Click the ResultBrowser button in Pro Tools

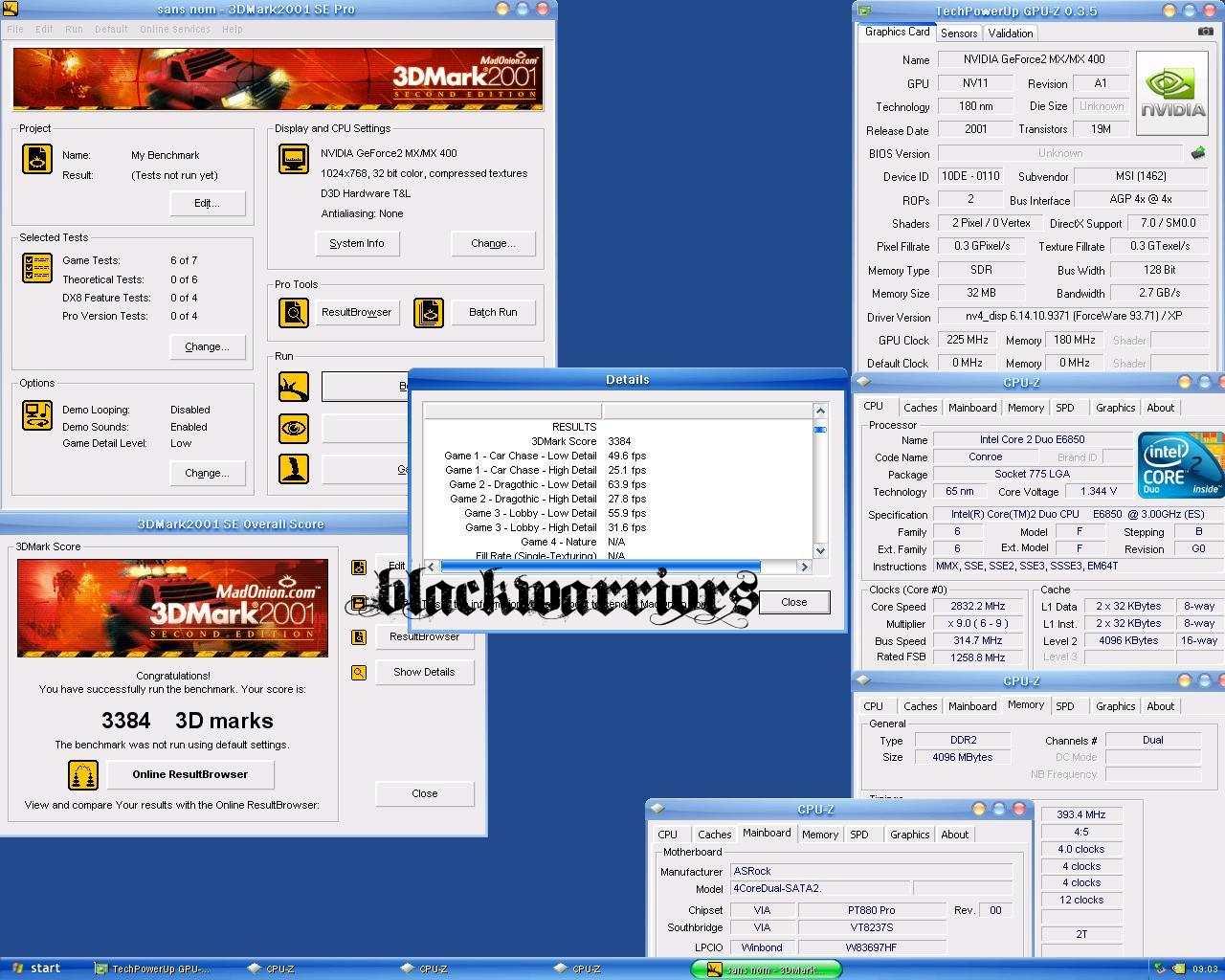click(357, 313)
